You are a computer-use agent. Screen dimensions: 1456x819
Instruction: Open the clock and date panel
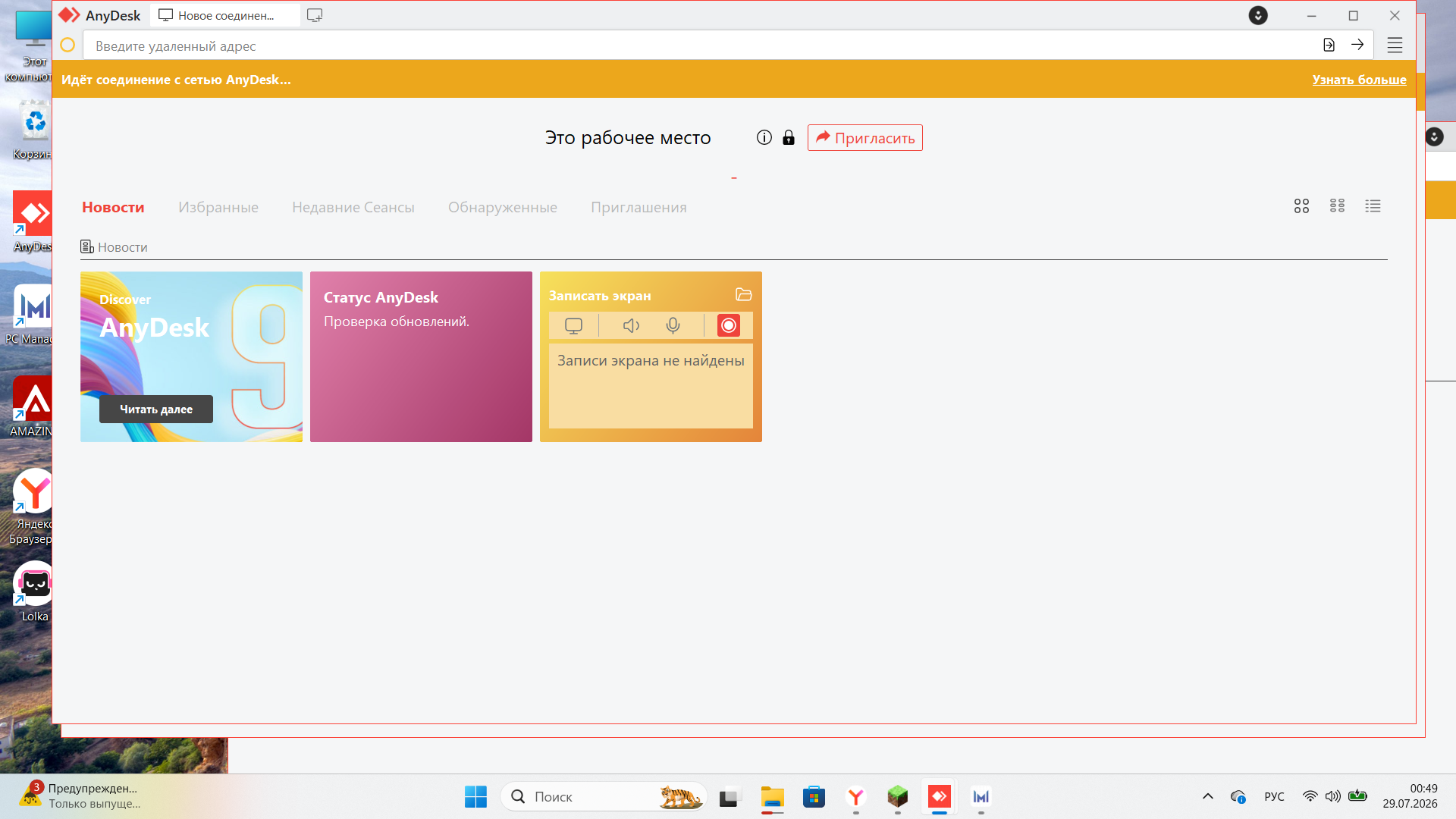point(1410,796)
